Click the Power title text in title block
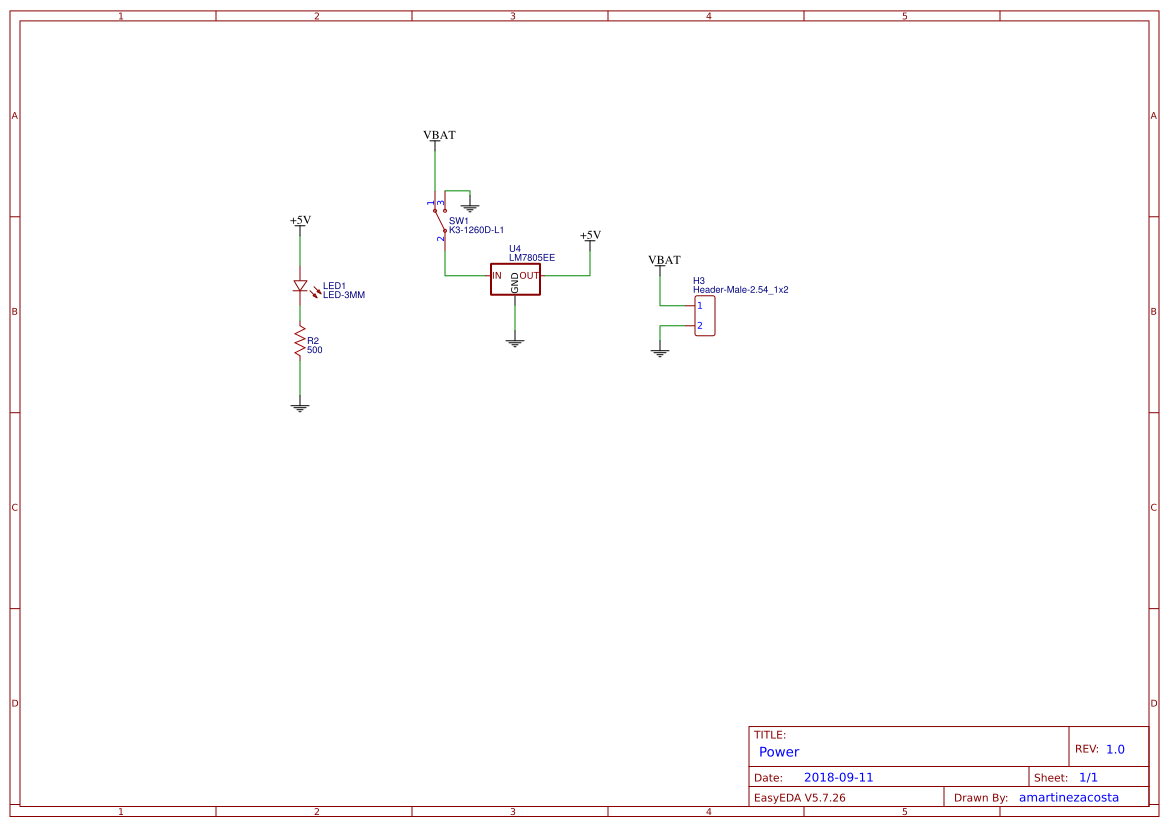1169x827 pixels. (x=779, y=751)
